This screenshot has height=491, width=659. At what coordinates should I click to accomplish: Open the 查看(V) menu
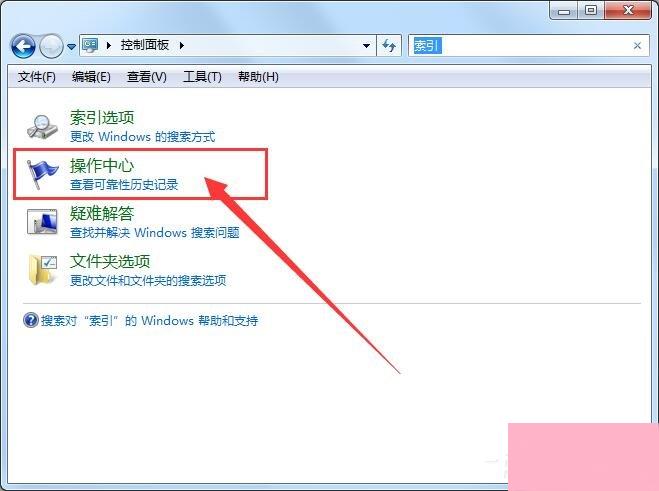[x=147, y=77]
